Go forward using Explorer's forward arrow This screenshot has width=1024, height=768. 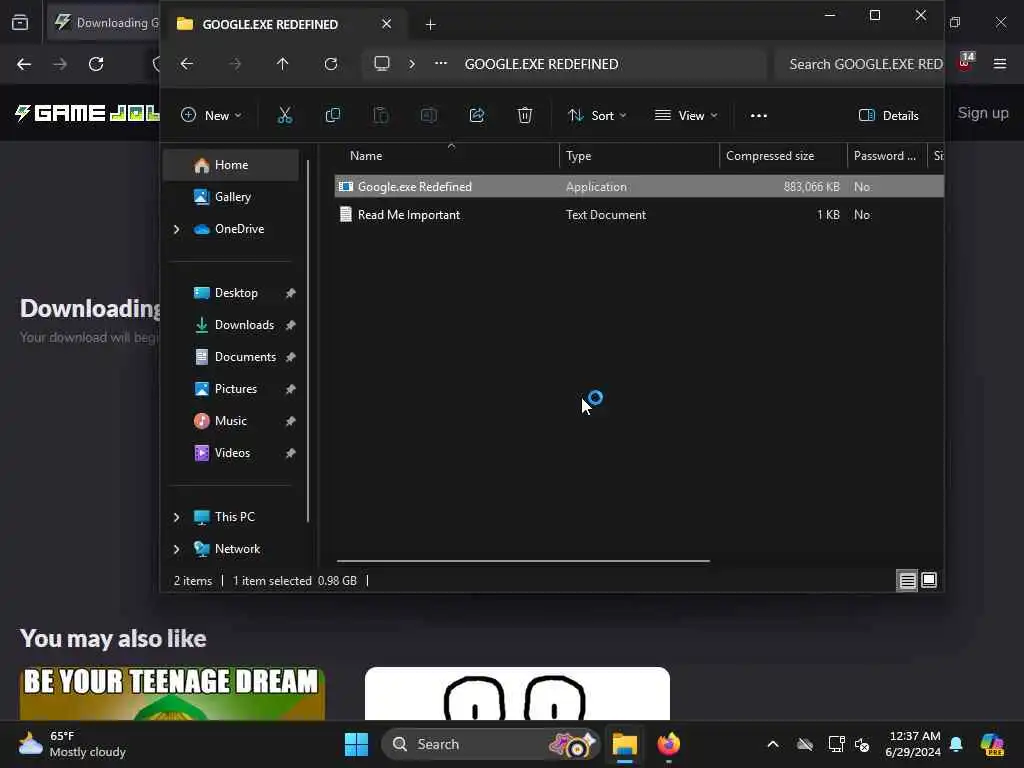235,64
